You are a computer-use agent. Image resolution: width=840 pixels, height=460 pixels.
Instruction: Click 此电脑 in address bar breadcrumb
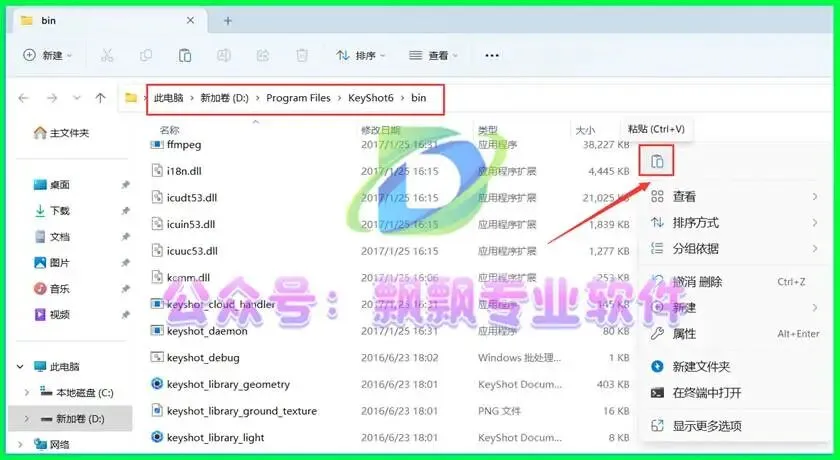click(169, 98)
